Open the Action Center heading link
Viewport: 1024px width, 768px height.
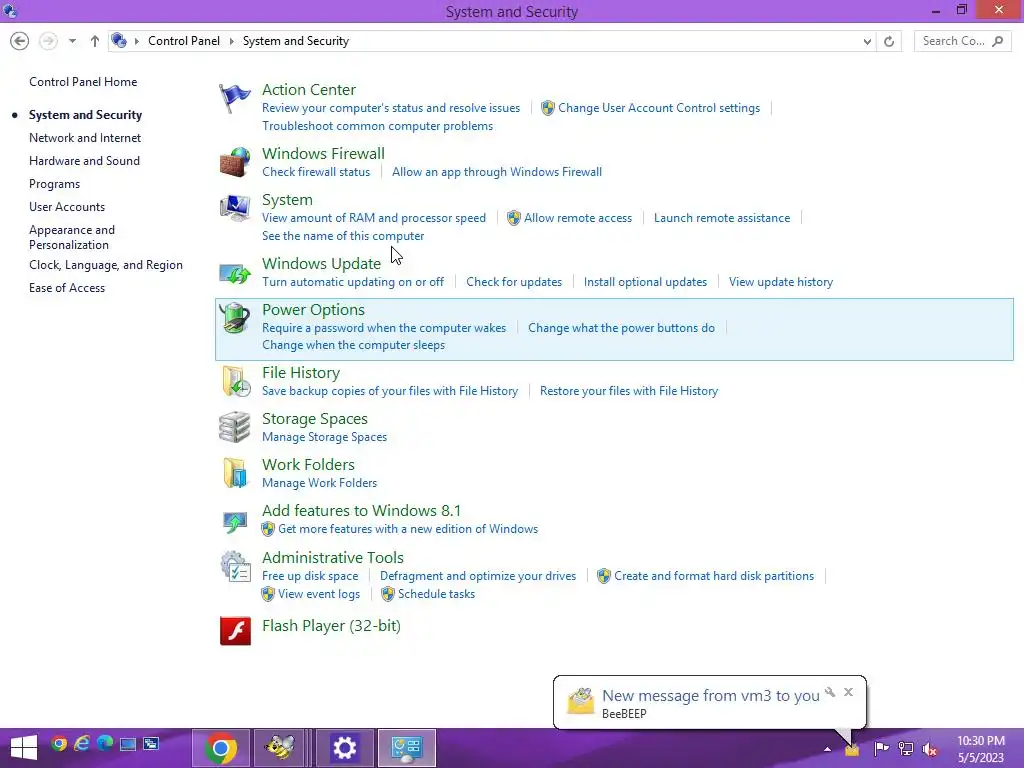[x=309, y=89]
